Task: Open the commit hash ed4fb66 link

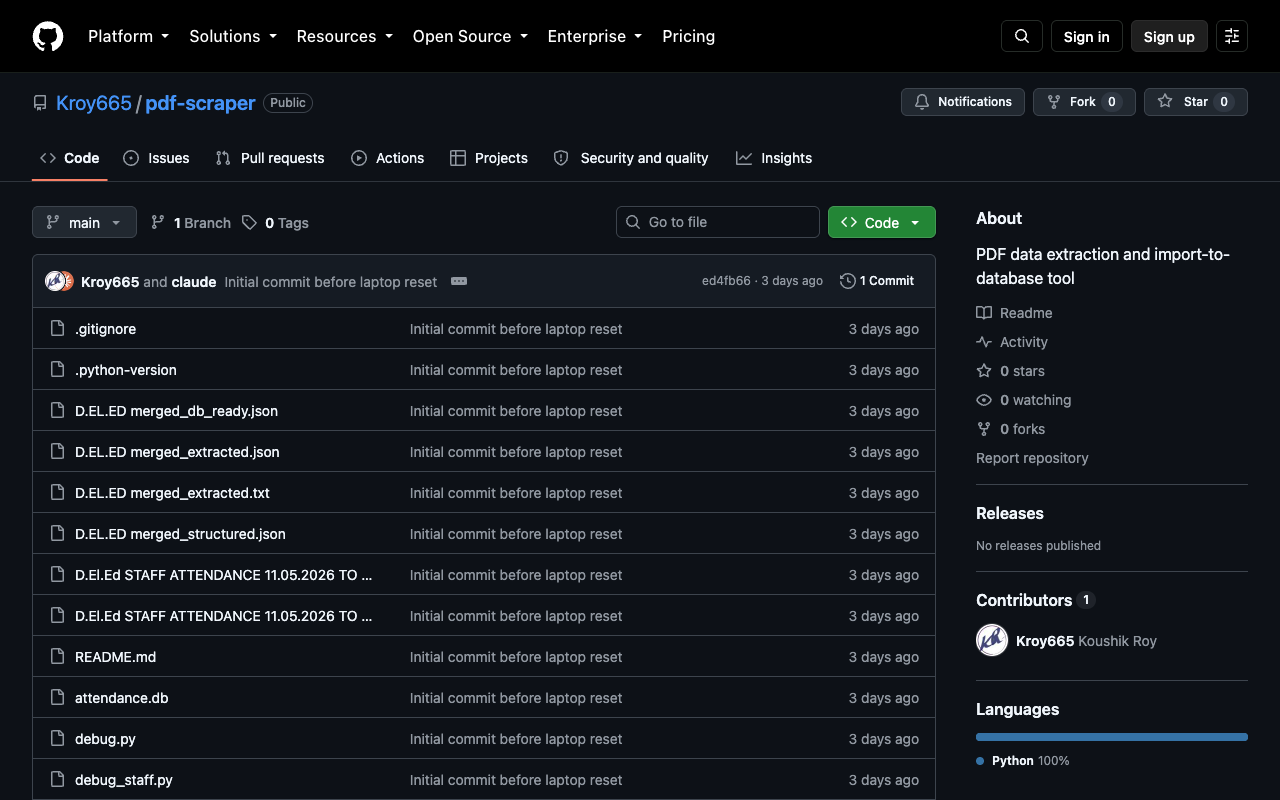Action: click(x=726, y=281)
